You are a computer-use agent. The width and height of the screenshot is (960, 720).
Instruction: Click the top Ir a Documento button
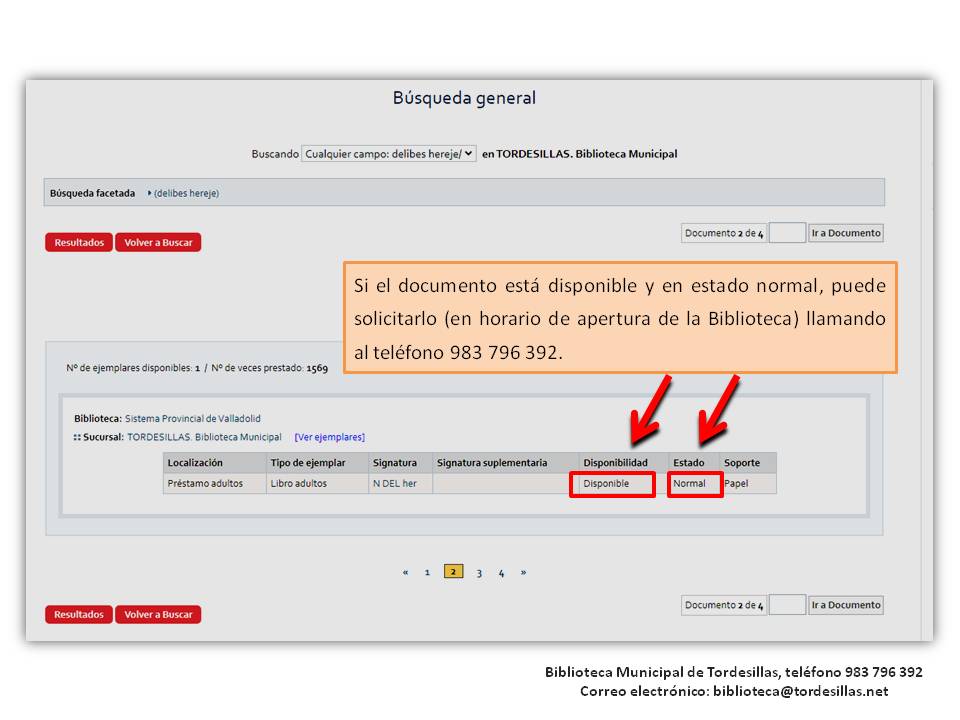click(x=846, y=233)
